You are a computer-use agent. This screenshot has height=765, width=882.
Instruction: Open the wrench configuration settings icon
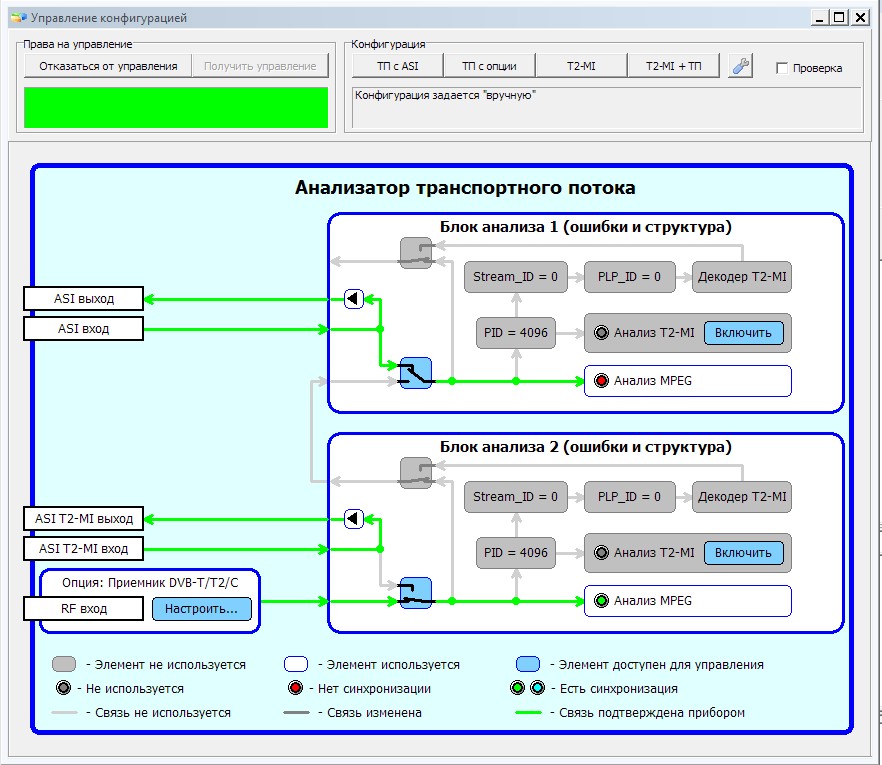click(x=740, y=66)
